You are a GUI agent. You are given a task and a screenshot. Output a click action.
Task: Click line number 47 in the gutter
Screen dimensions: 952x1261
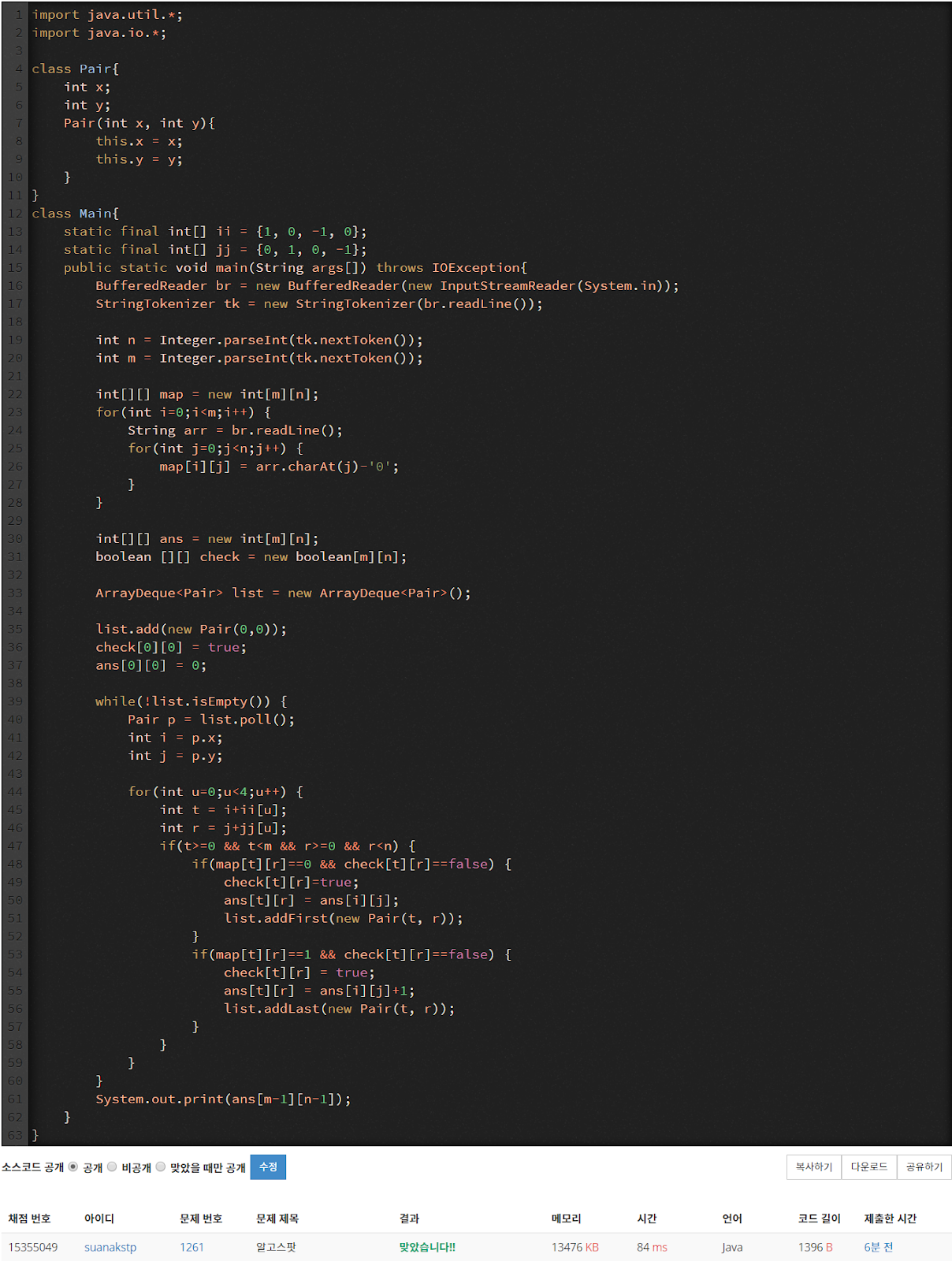15,846
